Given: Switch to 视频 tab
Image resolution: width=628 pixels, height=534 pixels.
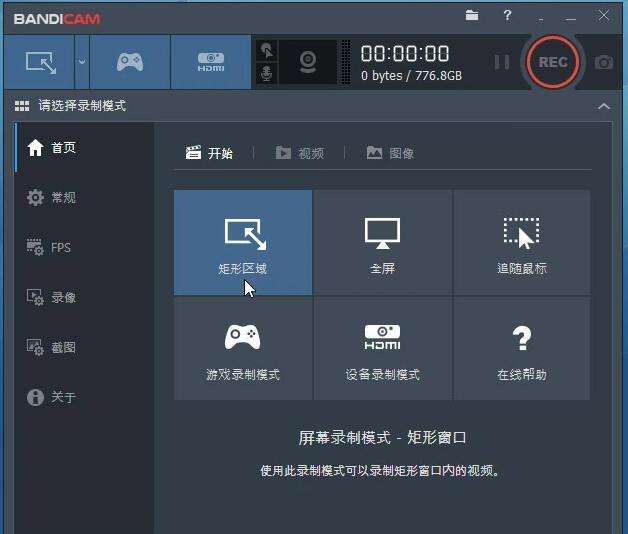Looking at the screenshot, I should [x=300, y=153].
